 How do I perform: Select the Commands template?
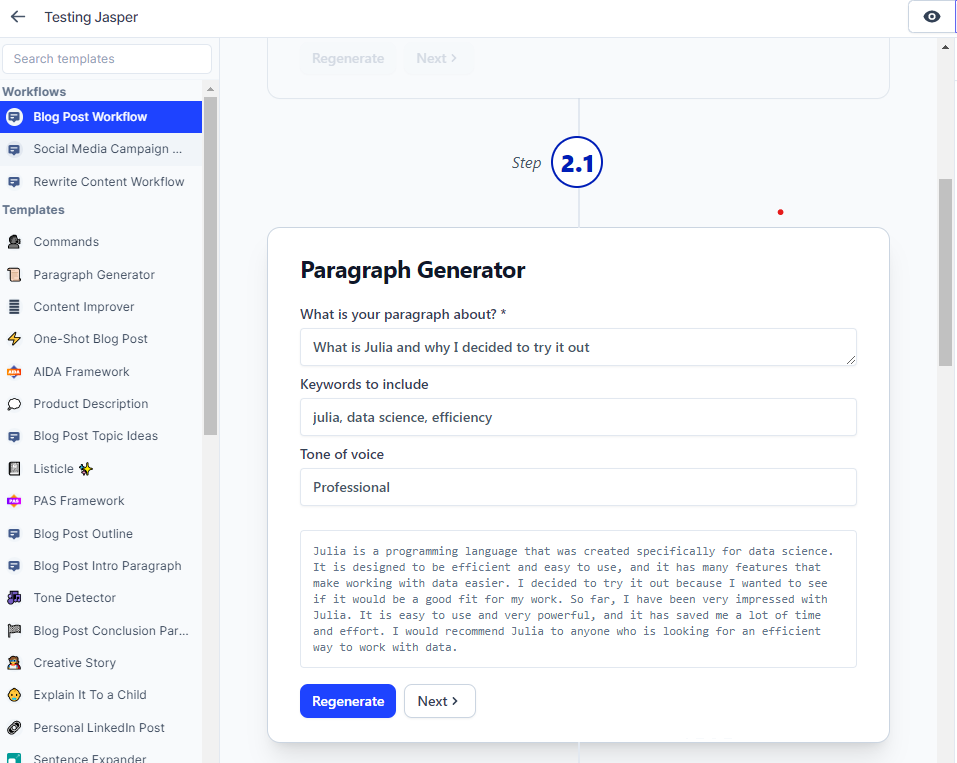[101, 242]
